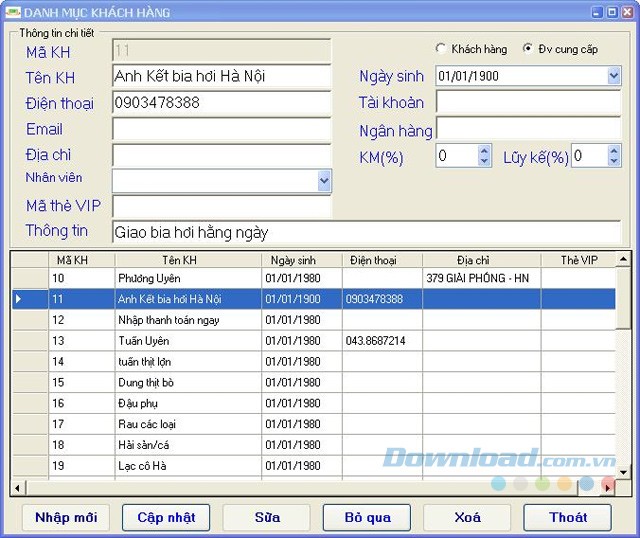The width and height of the screenshot is (640, 538).
Task: Expand the Nhân viên combo box
Action: coord(324,180)
